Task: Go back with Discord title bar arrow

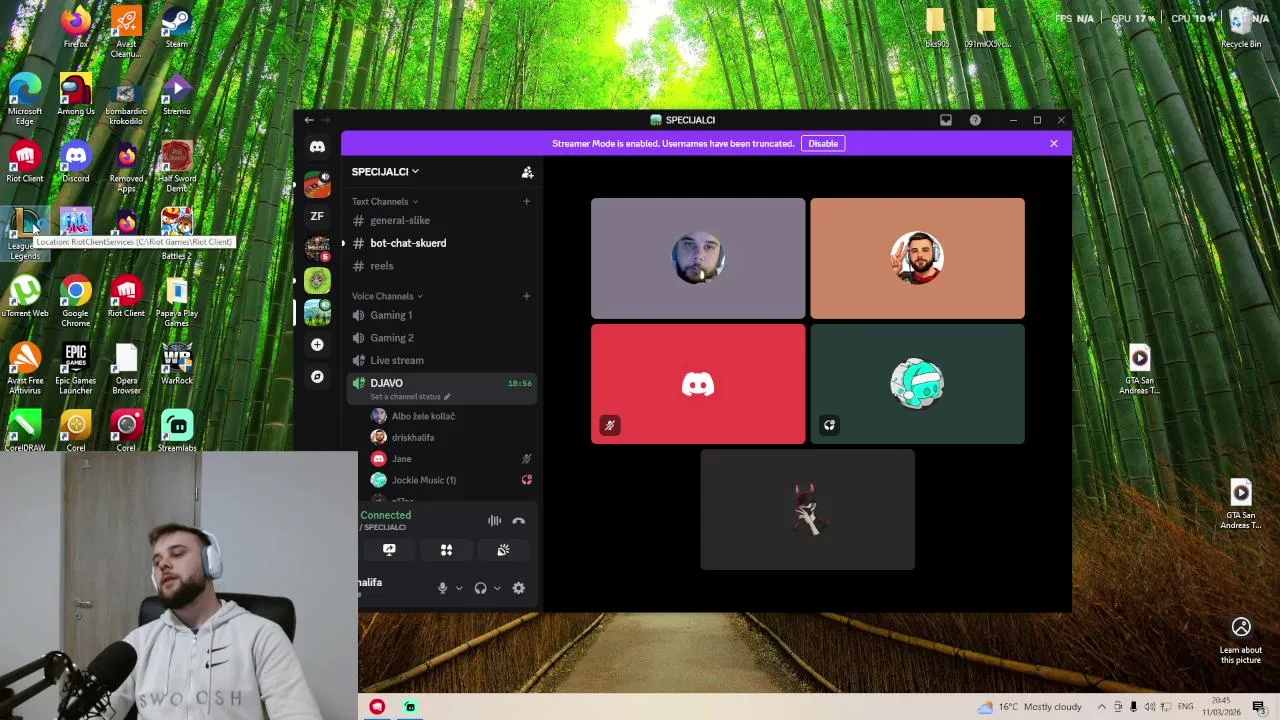Action: tap(309, 120)
